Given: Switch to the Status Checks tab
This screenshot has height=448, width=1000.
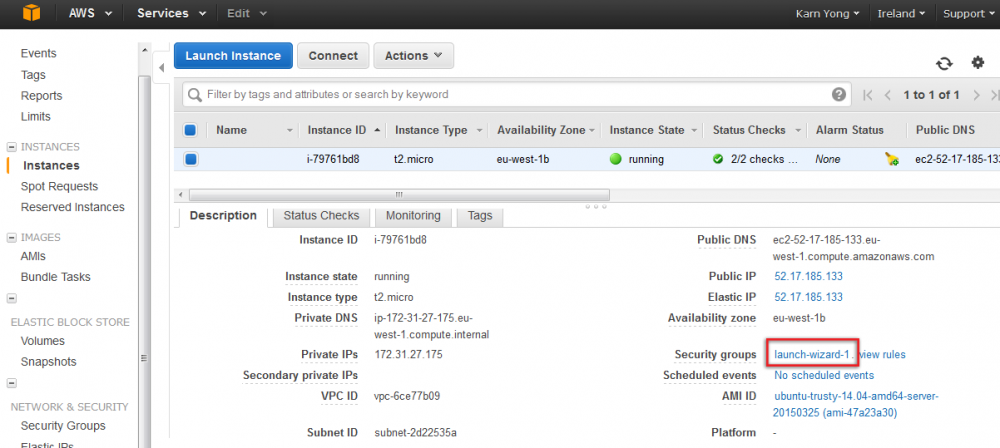Looking at the screenshot, I should [x=321, y=216].
